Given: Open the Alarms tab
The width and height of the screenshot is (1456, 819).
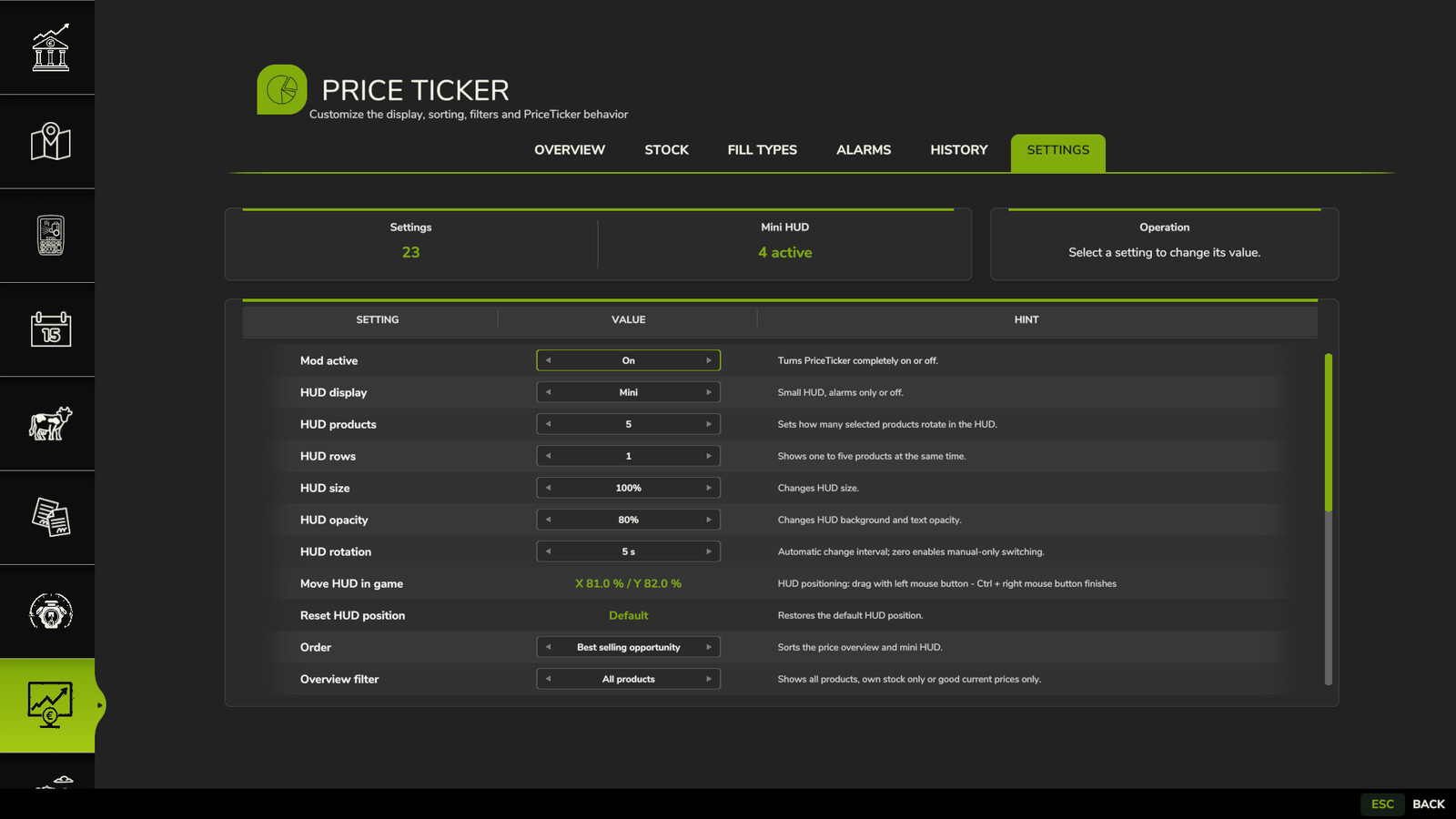Looking at the screenshot, I should click(x=864, y=150).
